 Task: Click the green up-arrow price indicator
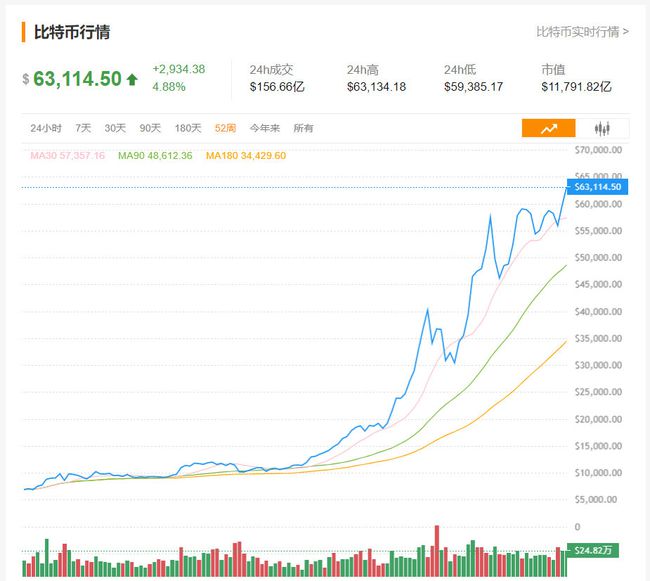coord(132,79)
